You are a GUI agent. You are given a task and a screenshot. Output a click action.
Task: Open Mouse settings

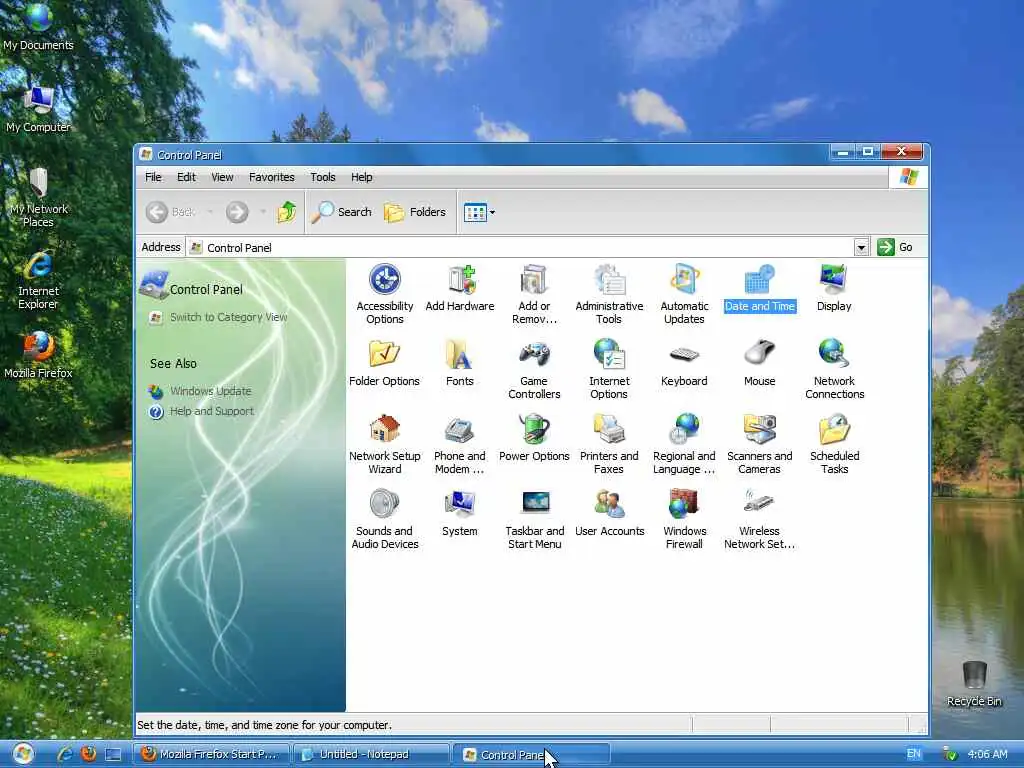coord(760,363)
